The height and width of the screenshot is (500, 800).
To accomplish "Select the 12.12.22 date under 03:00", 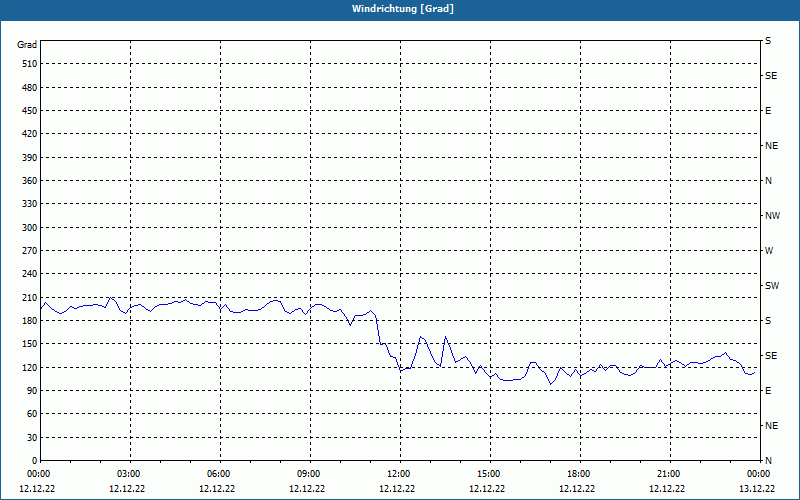I will coord(127,489).
